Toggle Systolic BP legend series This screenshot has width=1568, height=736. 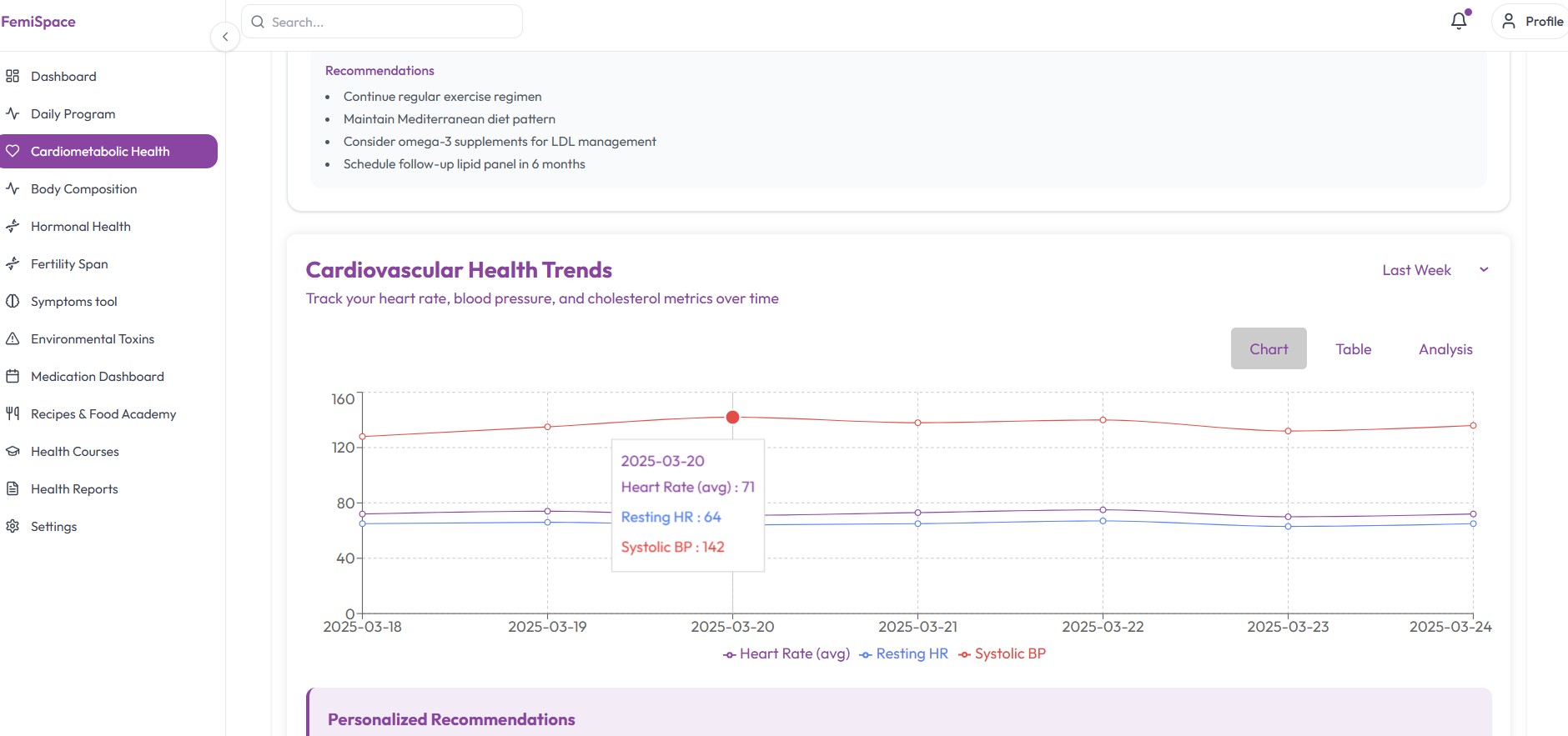(1002, 653)
